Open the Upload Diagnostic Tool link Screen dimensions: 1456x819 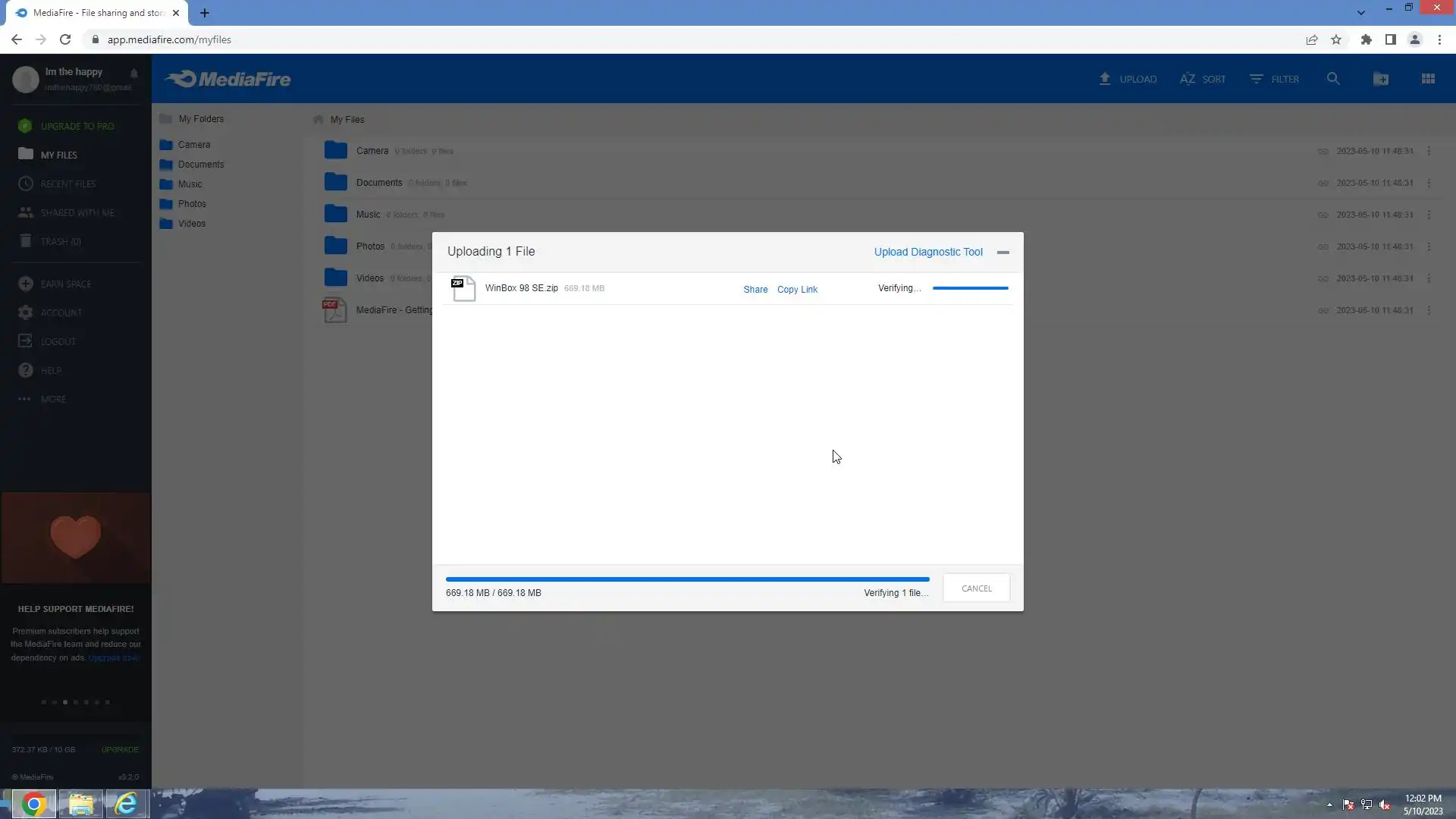[x=927, y=252]
